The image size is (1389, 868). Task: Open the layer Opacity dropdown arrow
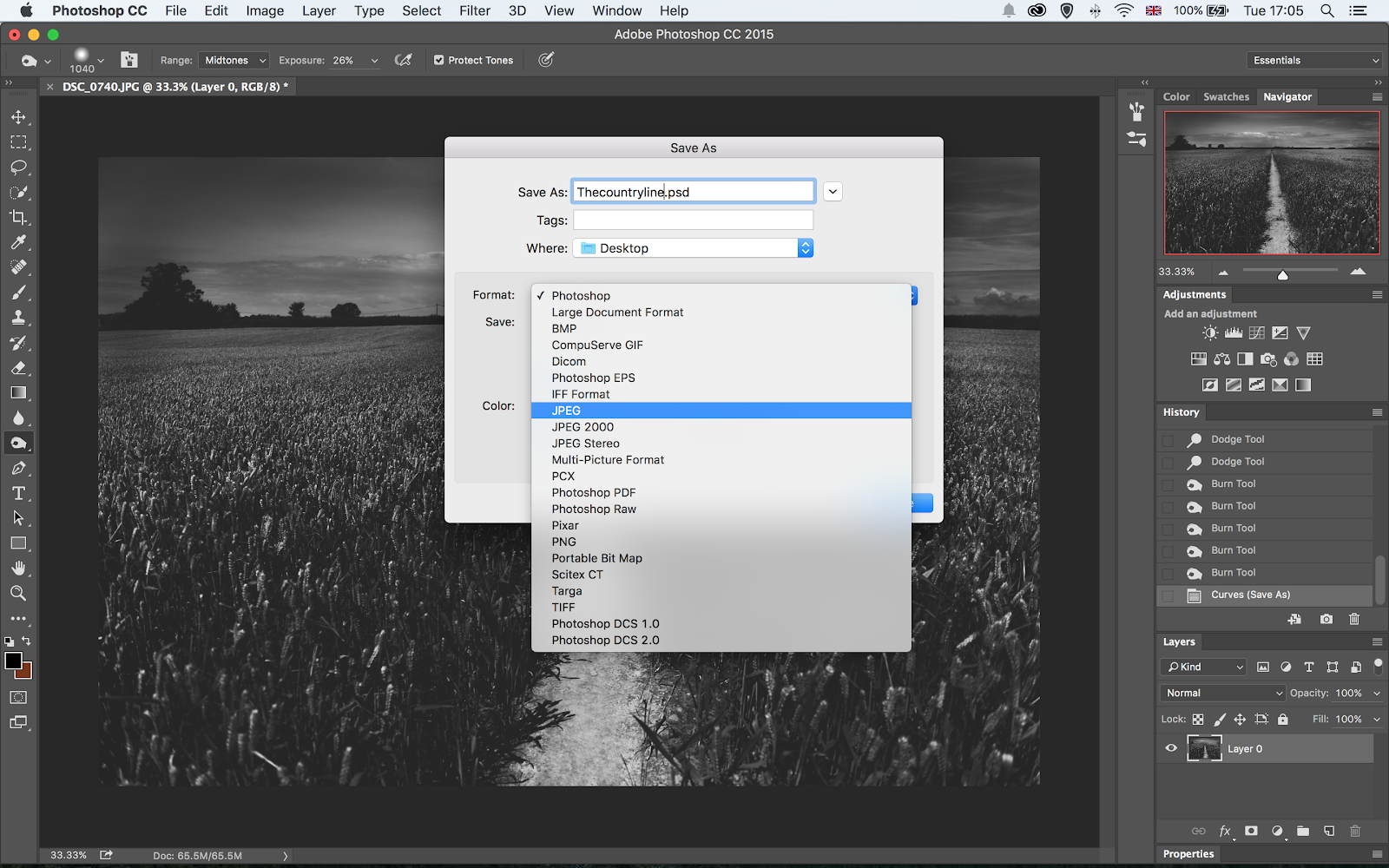(x=1376, y=694)
